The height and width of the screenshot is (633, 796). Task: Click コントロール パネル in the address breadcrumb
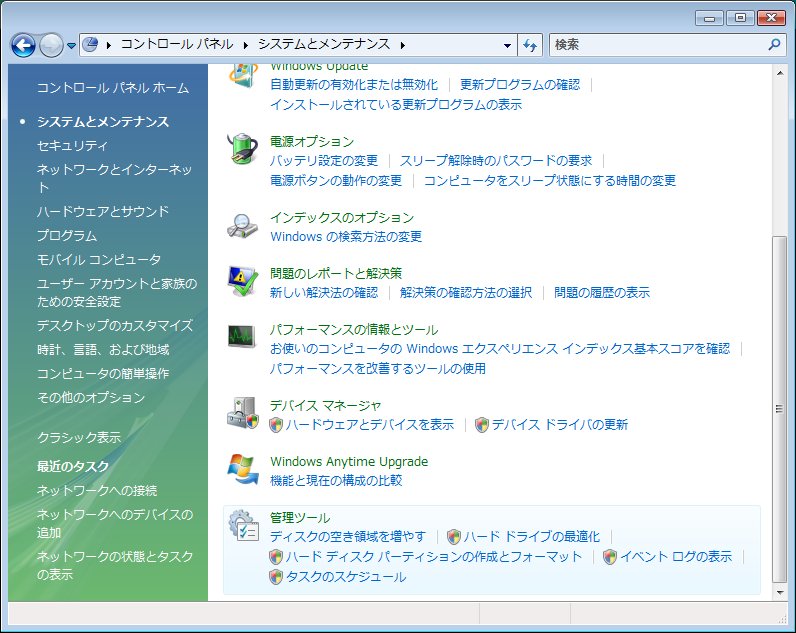(177, 44)
